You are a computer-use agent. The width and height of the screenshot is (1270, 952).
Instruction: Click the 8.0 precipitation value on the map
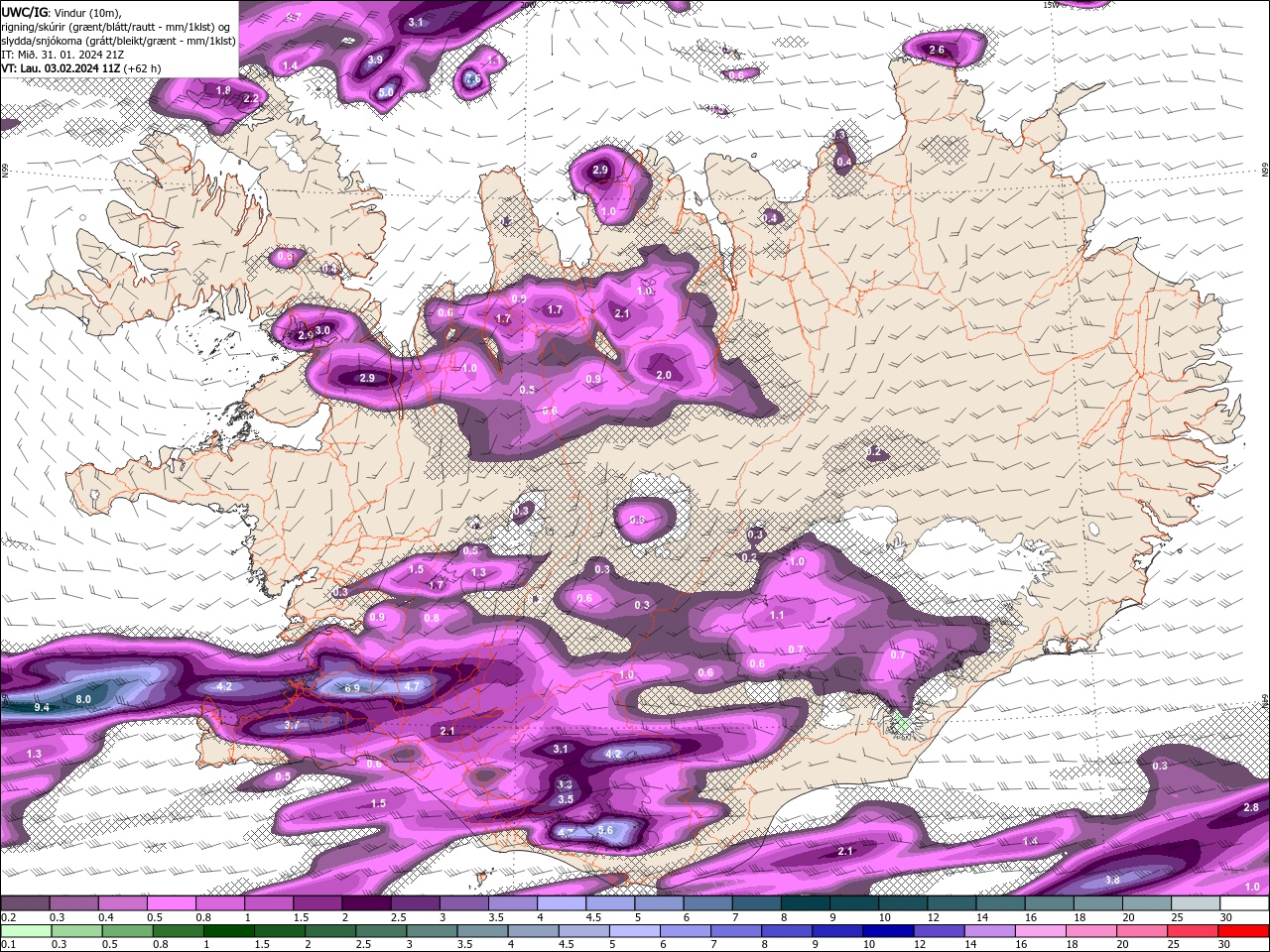[83, 699]
